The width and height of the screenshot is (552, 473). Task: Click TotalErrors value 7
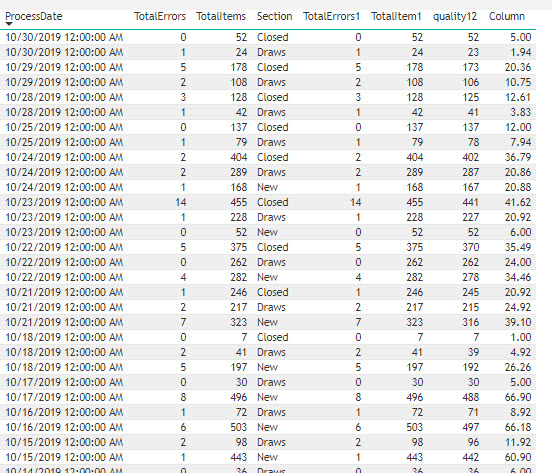tap(183, 322)
